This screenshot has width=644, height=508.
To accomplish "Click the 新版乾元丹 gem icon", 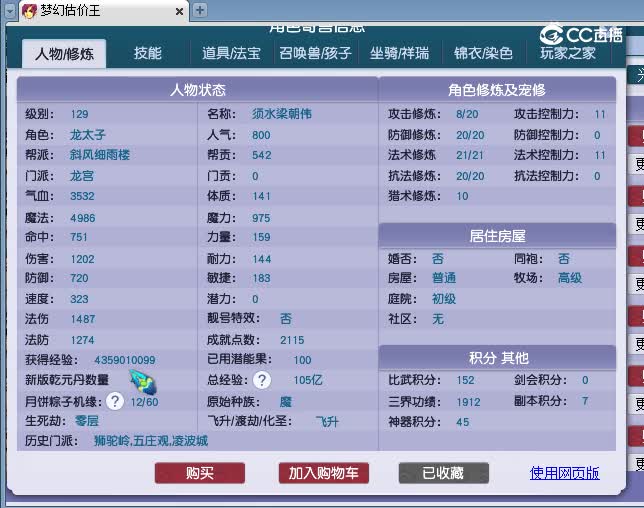I will [x=143, y=382].
